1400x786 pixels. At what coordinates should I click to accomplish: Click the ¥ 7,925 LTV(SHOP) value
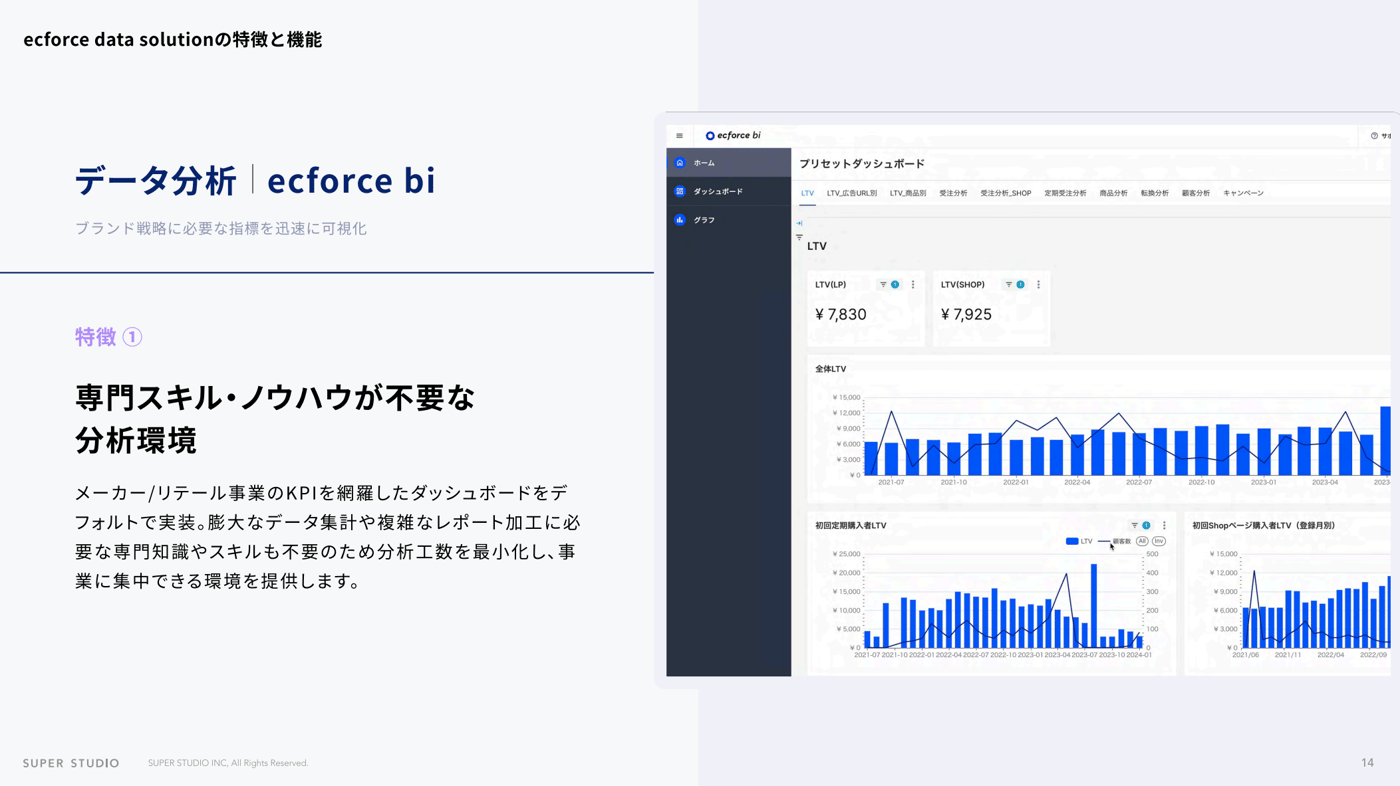click(x=966, y=315)
